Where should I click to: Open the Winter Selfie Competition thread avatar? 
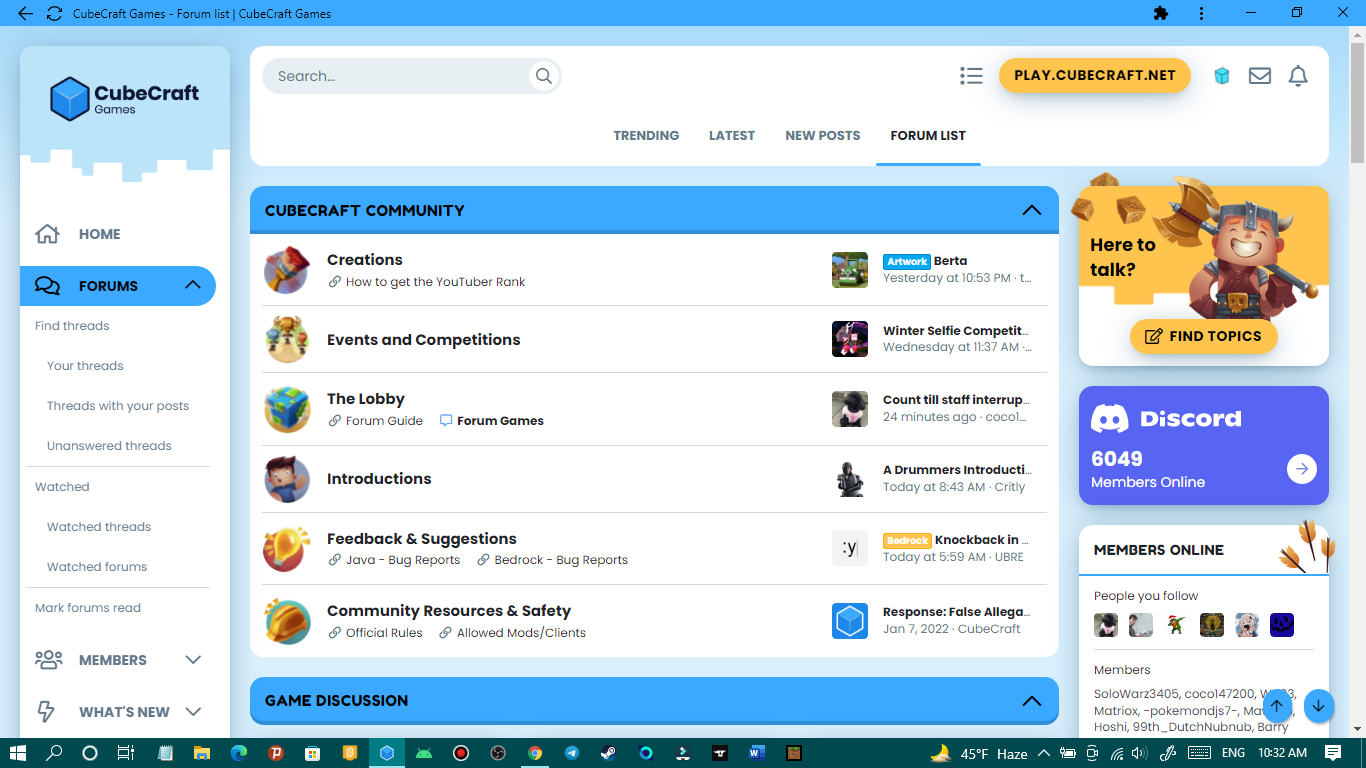pyautogui.click(x=850, y=339)
